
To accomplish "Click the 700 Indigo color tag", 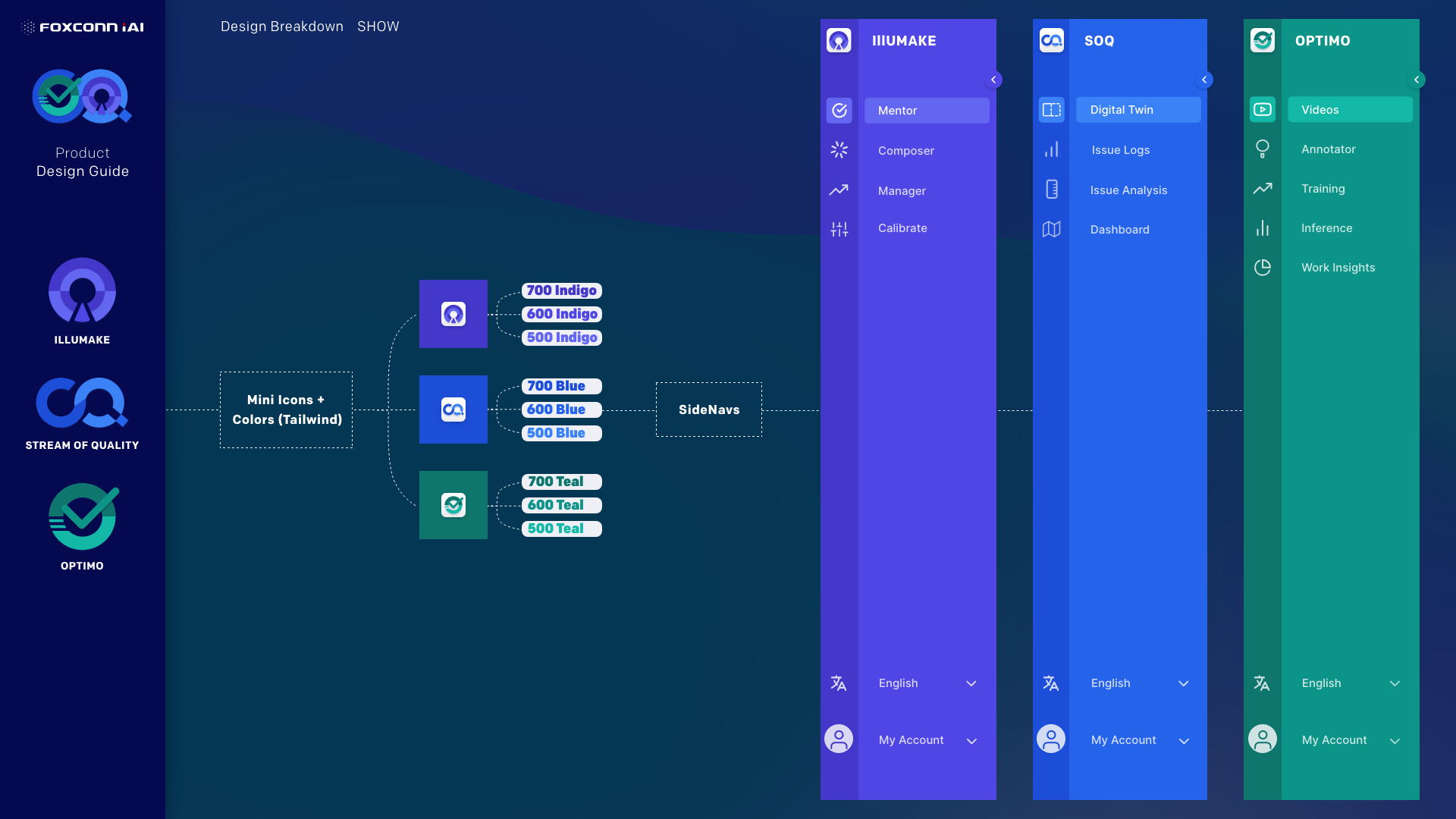I will [x=562, y=290].
